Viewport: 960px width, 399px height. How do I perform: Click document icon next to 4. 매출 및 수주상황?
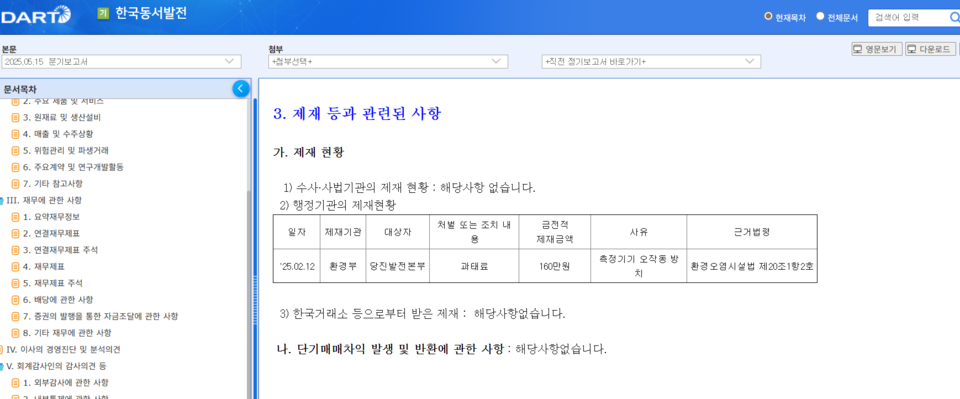pyautogui.click(x=15, y=134)
